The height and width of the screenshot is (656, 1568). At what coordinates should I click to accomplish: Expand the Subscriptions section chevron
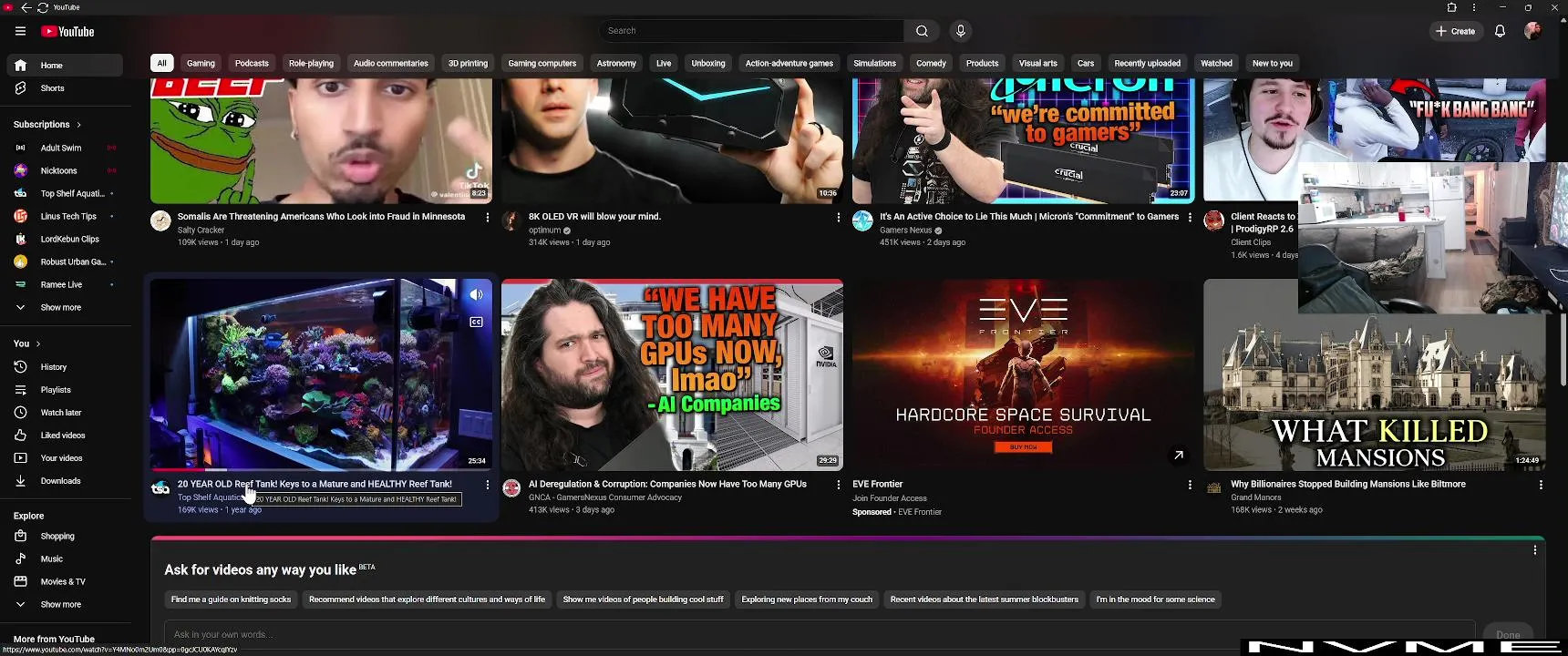click(x=79, y=125)
